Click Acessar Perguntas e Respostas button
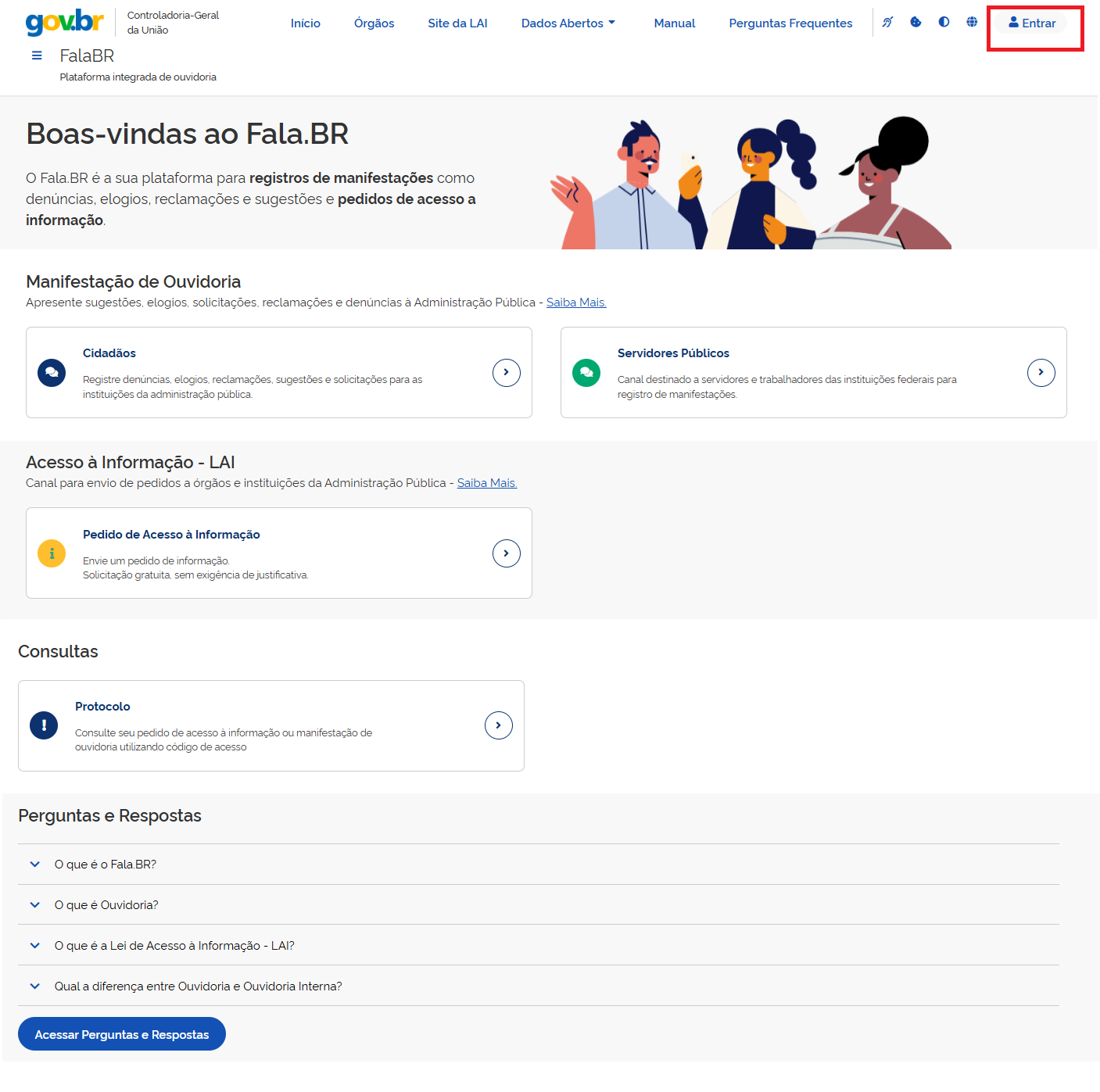The height and width of the screenshot is (1092, 1100). [122, 1034]
